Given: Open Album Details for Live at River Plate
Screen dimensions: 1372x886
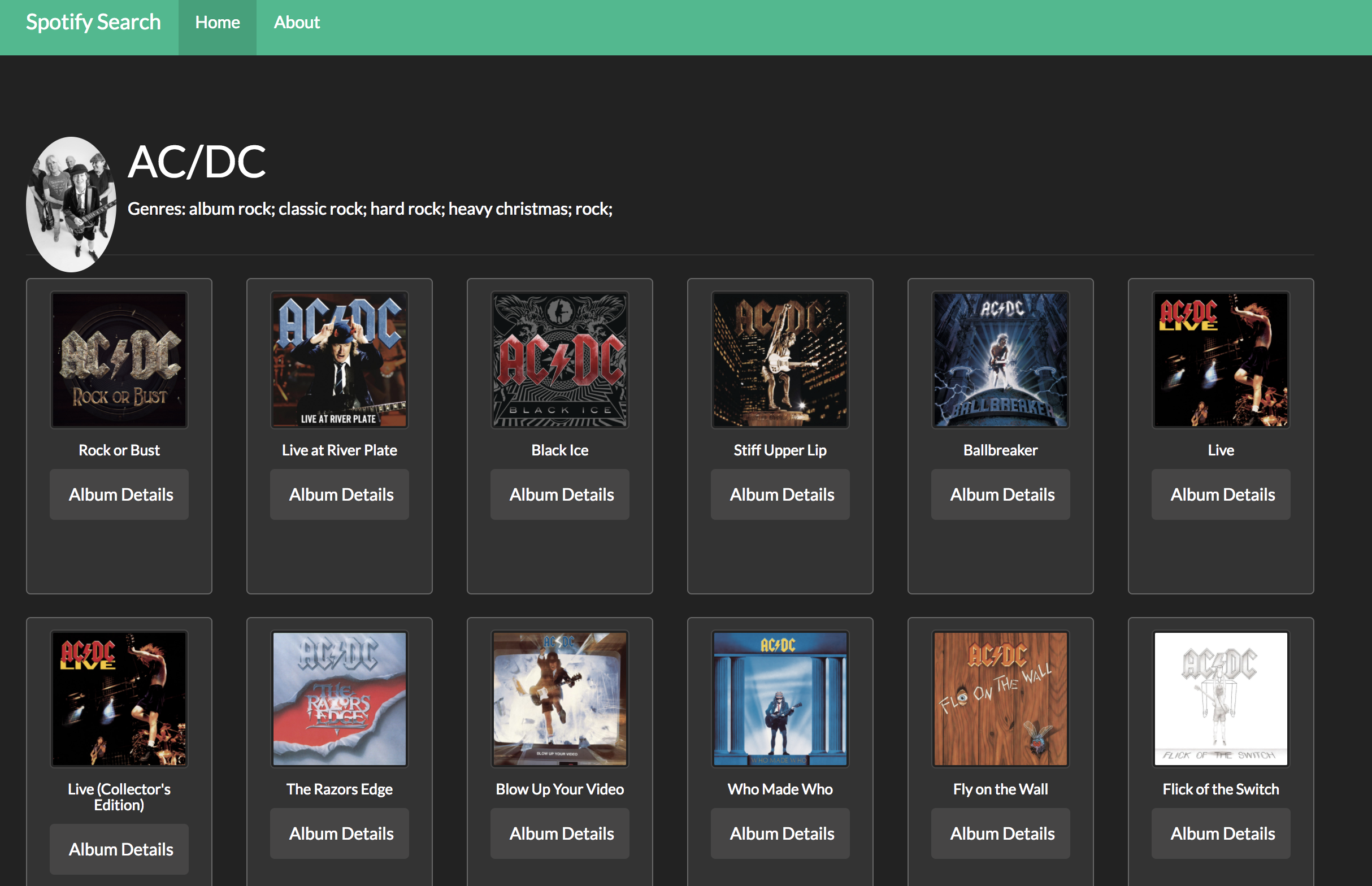Looking at the screenshot, I should (340, 494).
